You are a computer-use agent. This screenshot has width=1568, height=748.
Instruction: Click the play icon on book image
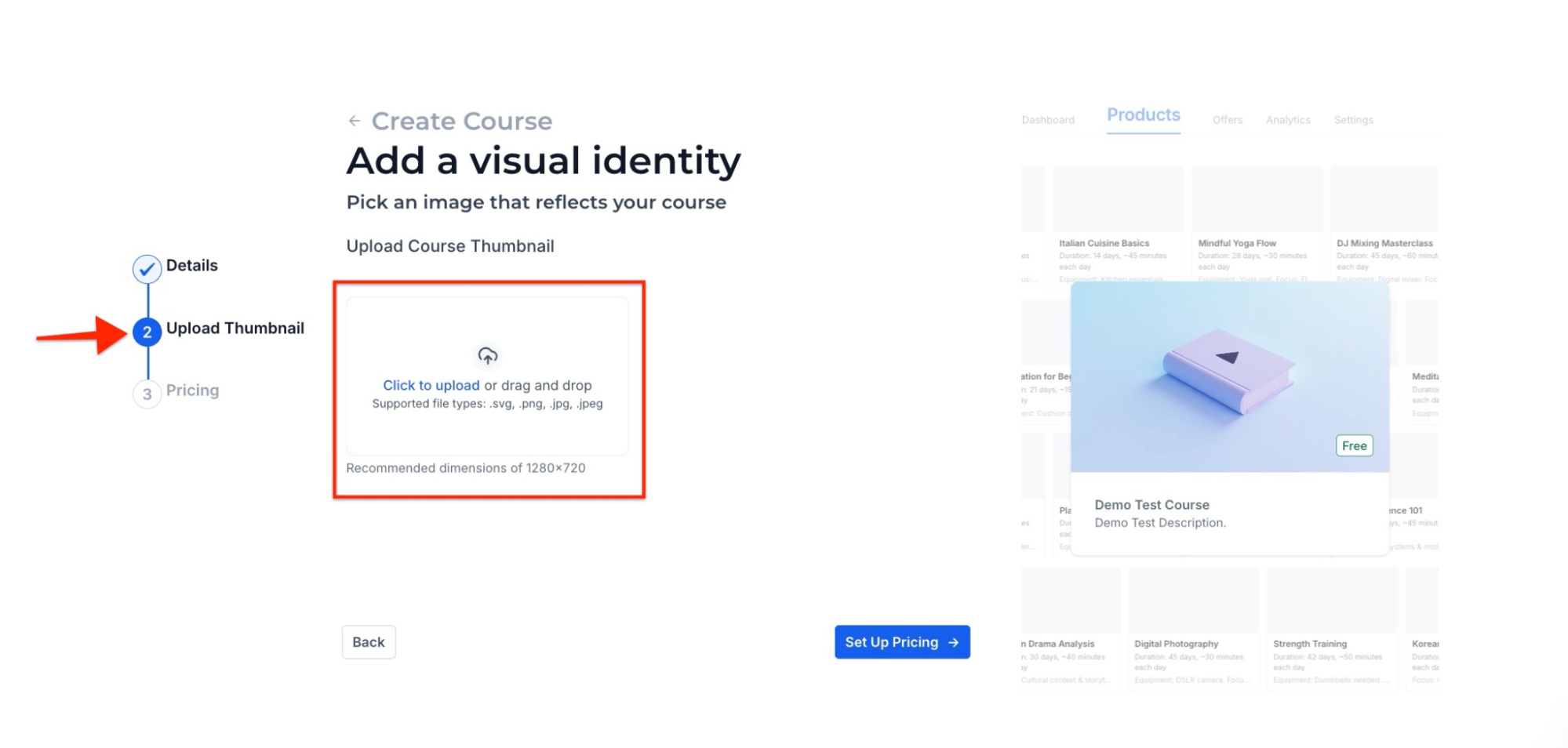[1227, 358]
